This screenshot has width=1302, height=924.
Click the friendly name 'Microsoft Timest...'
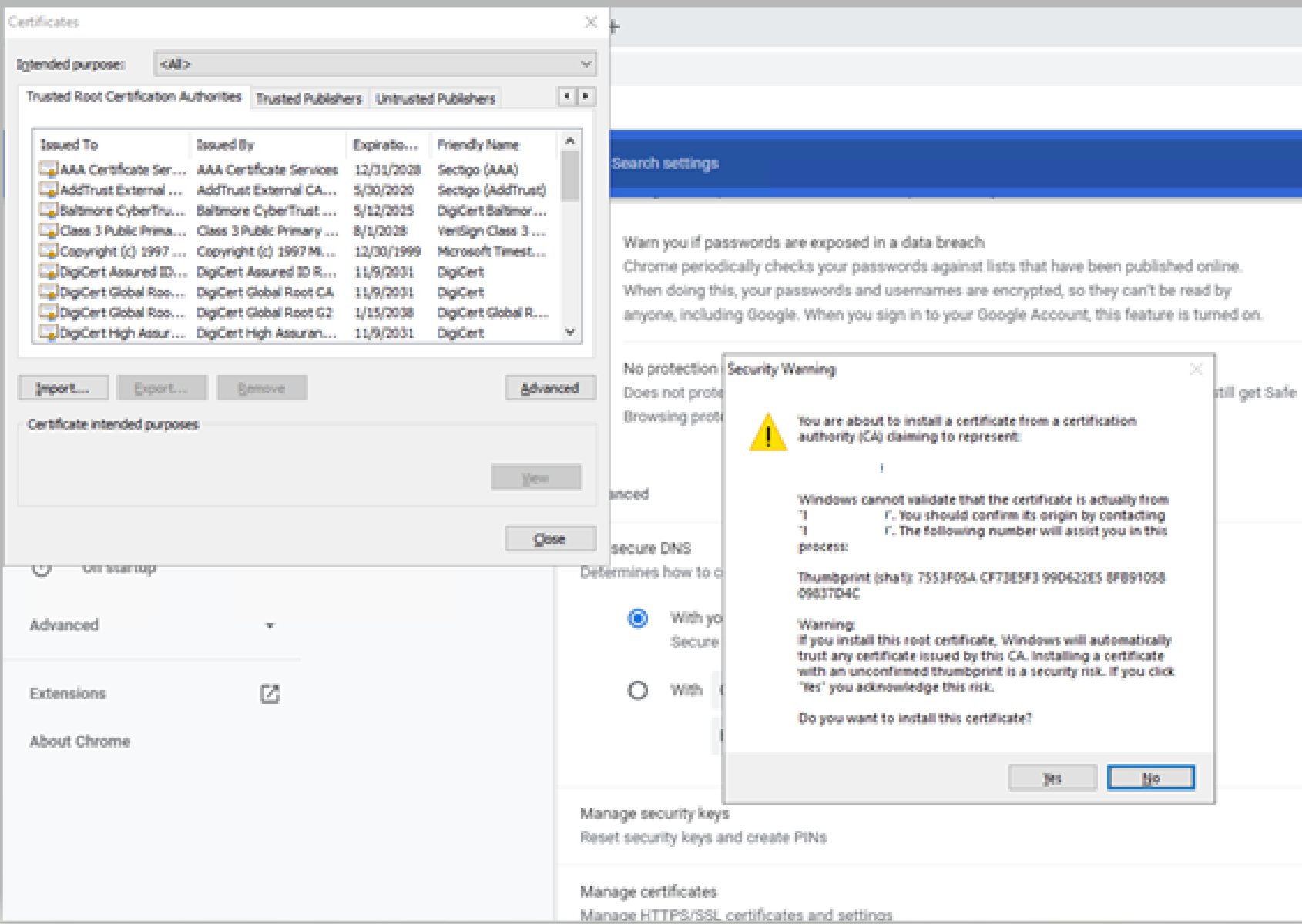click(492, 251)
